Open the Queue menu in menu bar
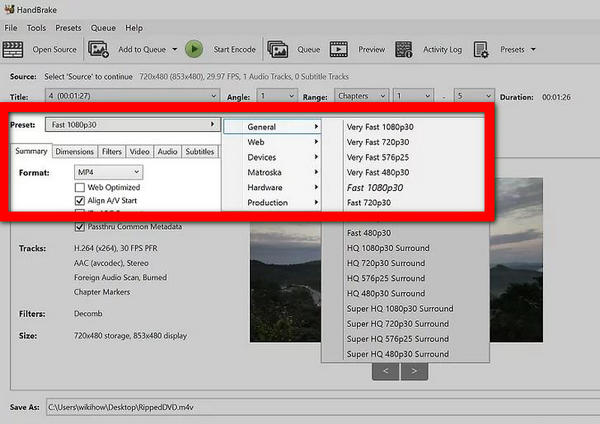This screenshot has height=424, width=600. coord(103,28)
